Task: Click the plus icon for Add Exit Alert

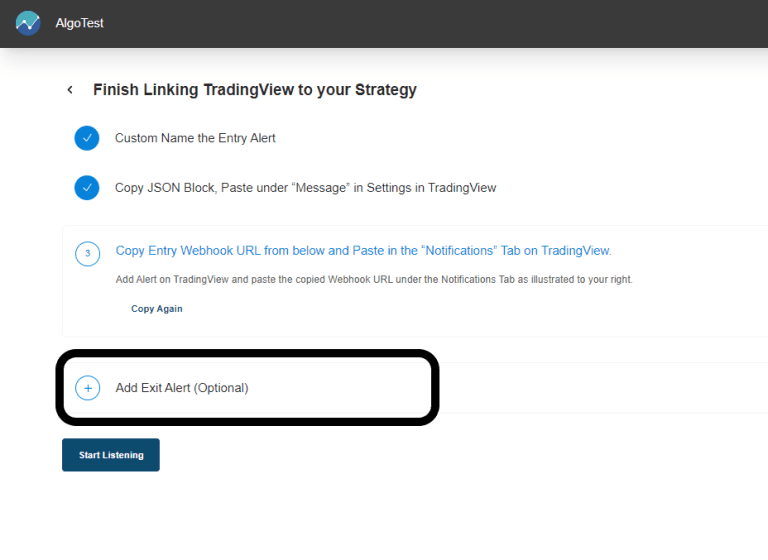Action: coord(88,388)
